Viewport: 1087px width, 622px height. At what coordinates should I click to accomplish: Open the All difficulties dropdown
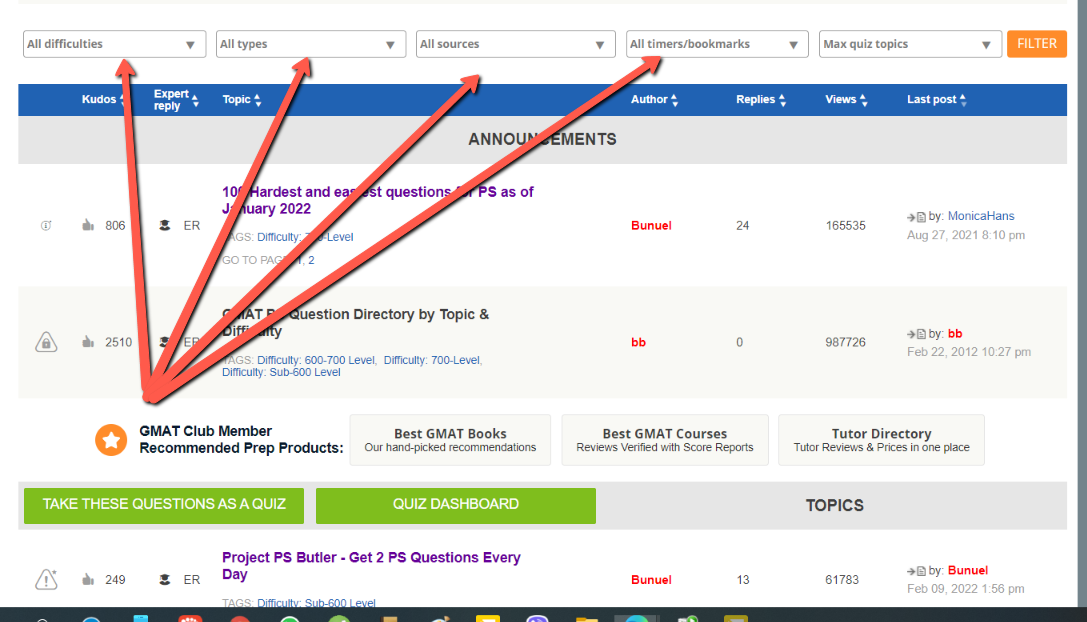pyautogui.click(x=114, y=44)
